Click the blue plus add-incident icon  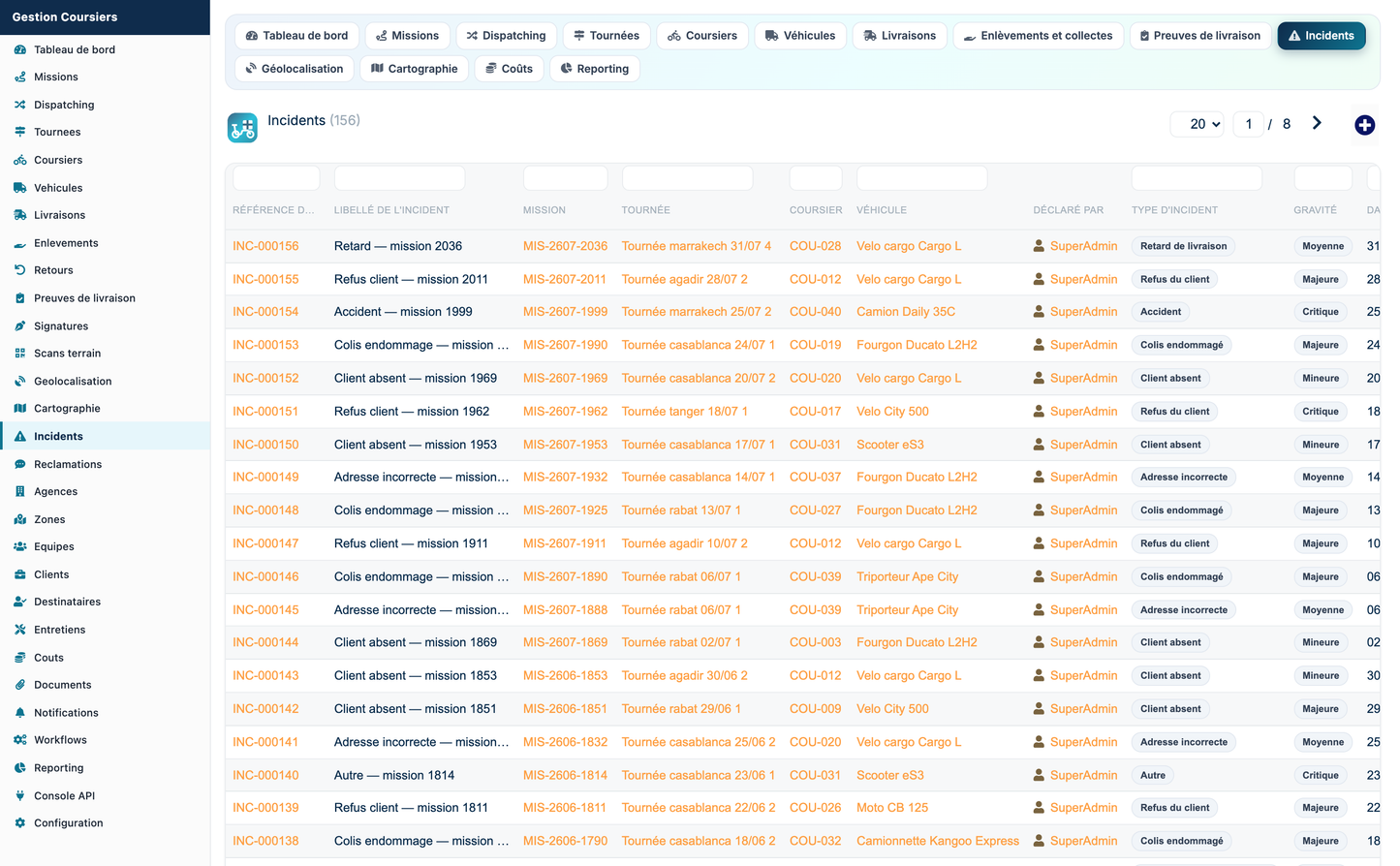pos(1364,125)
